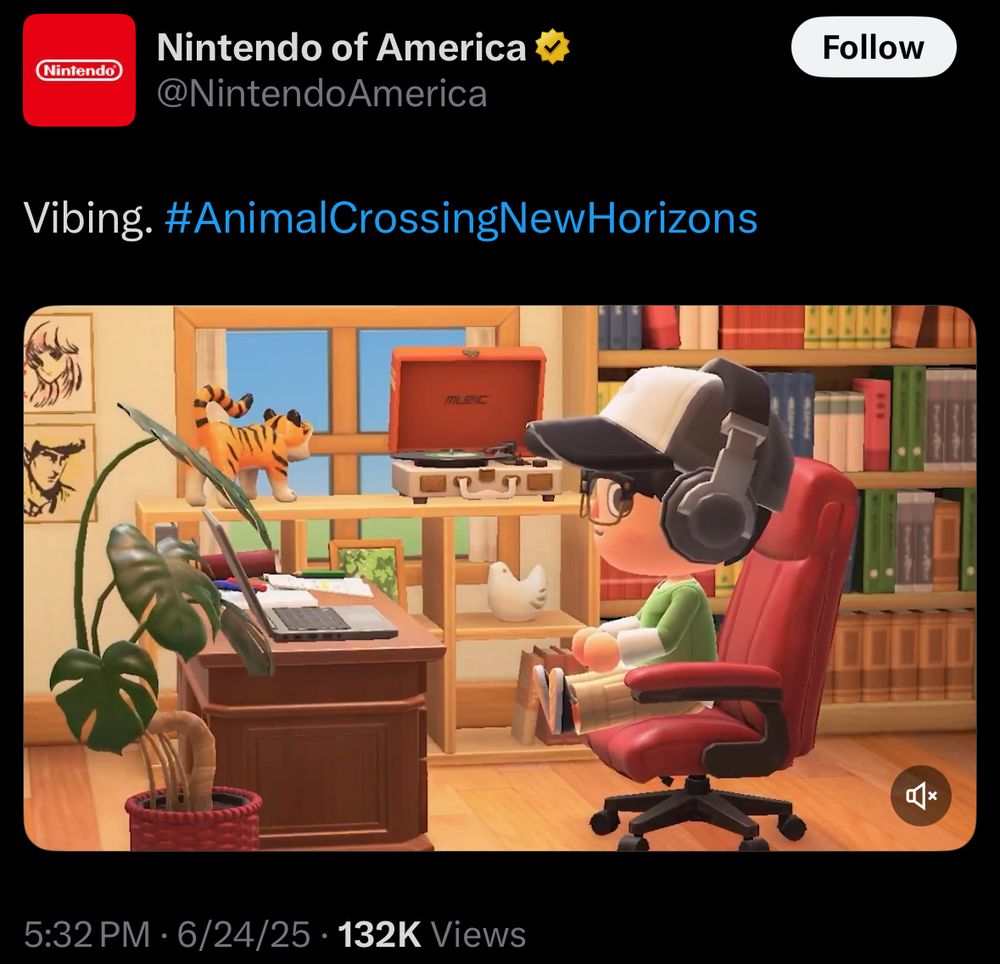Click the Nintendo of America display name

pos(341,47)
